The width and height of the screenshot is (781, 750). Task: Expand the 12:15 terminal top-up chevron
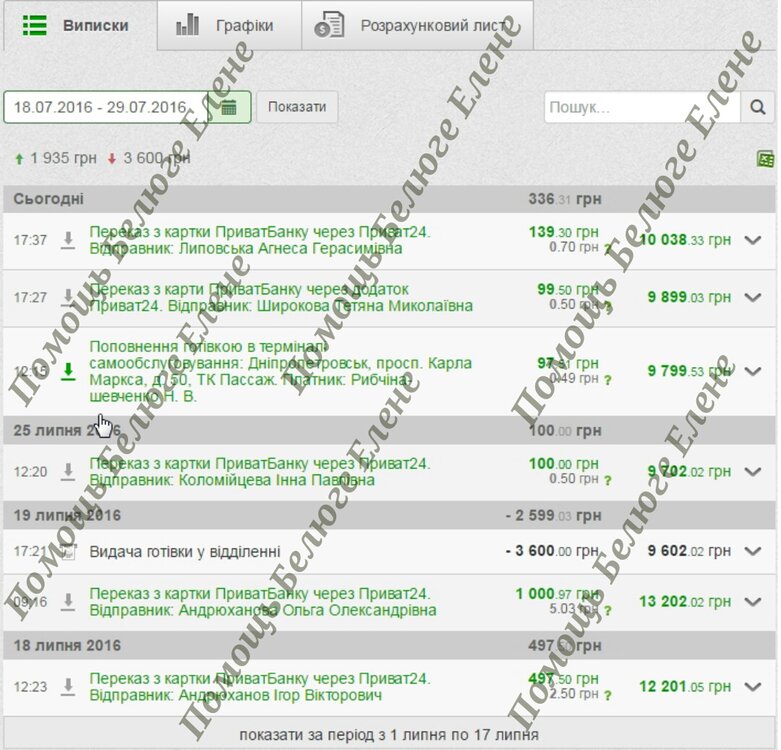(x=753, y=371)
